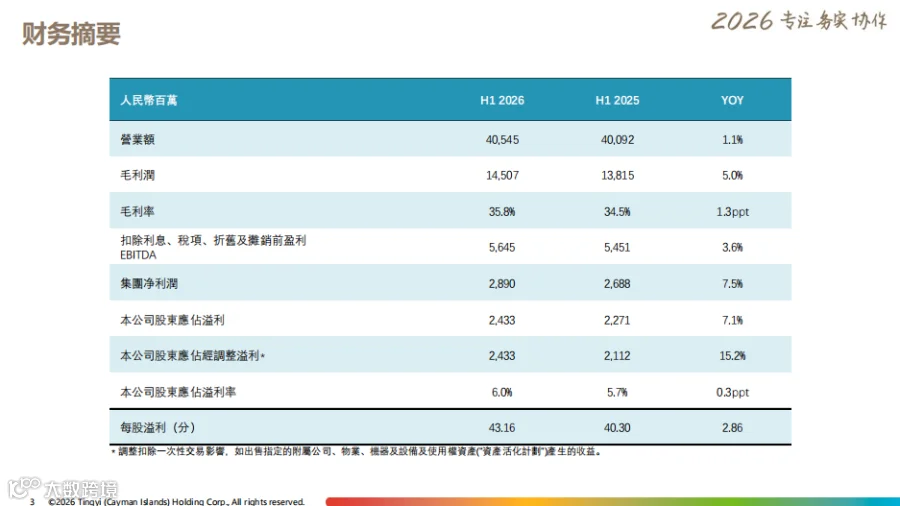Image resolution: width=900 pixels, height=506 pixels.
Task: Click the 15.2% YOY cell
Action: (732, 356)
